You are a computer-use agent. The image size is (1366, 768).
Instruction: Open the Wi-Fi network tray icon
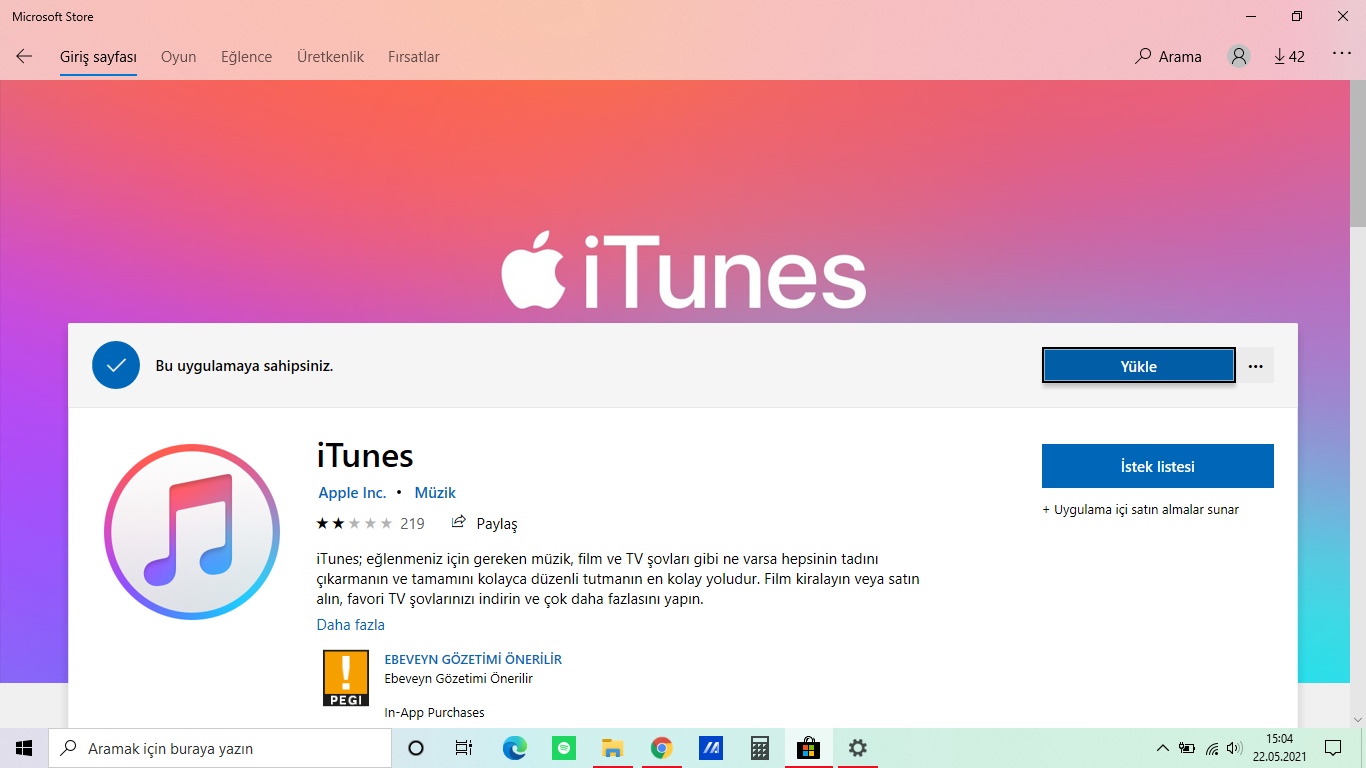click(1212, 748)
